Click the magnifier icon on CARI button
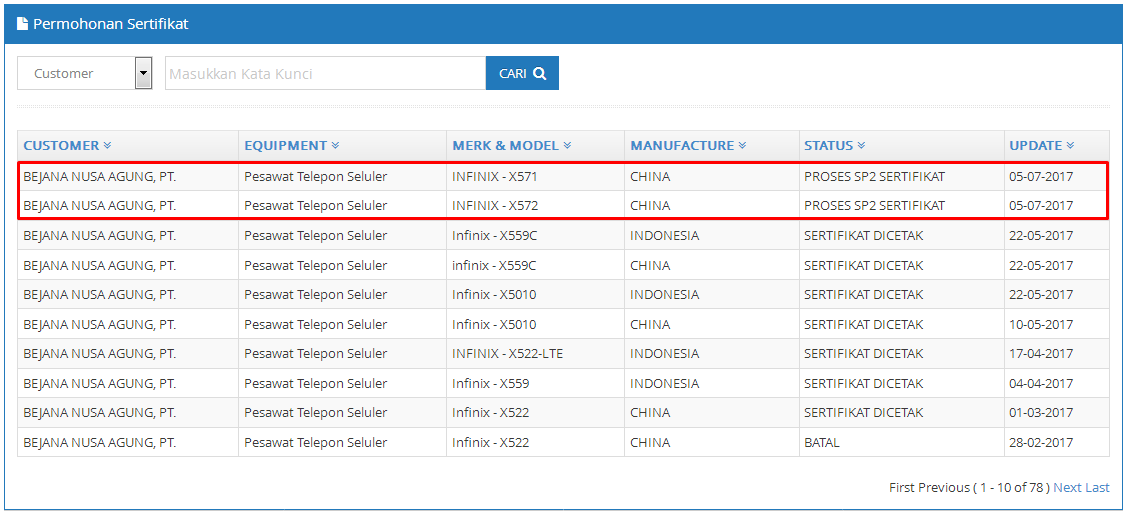 tap(539, 73)
